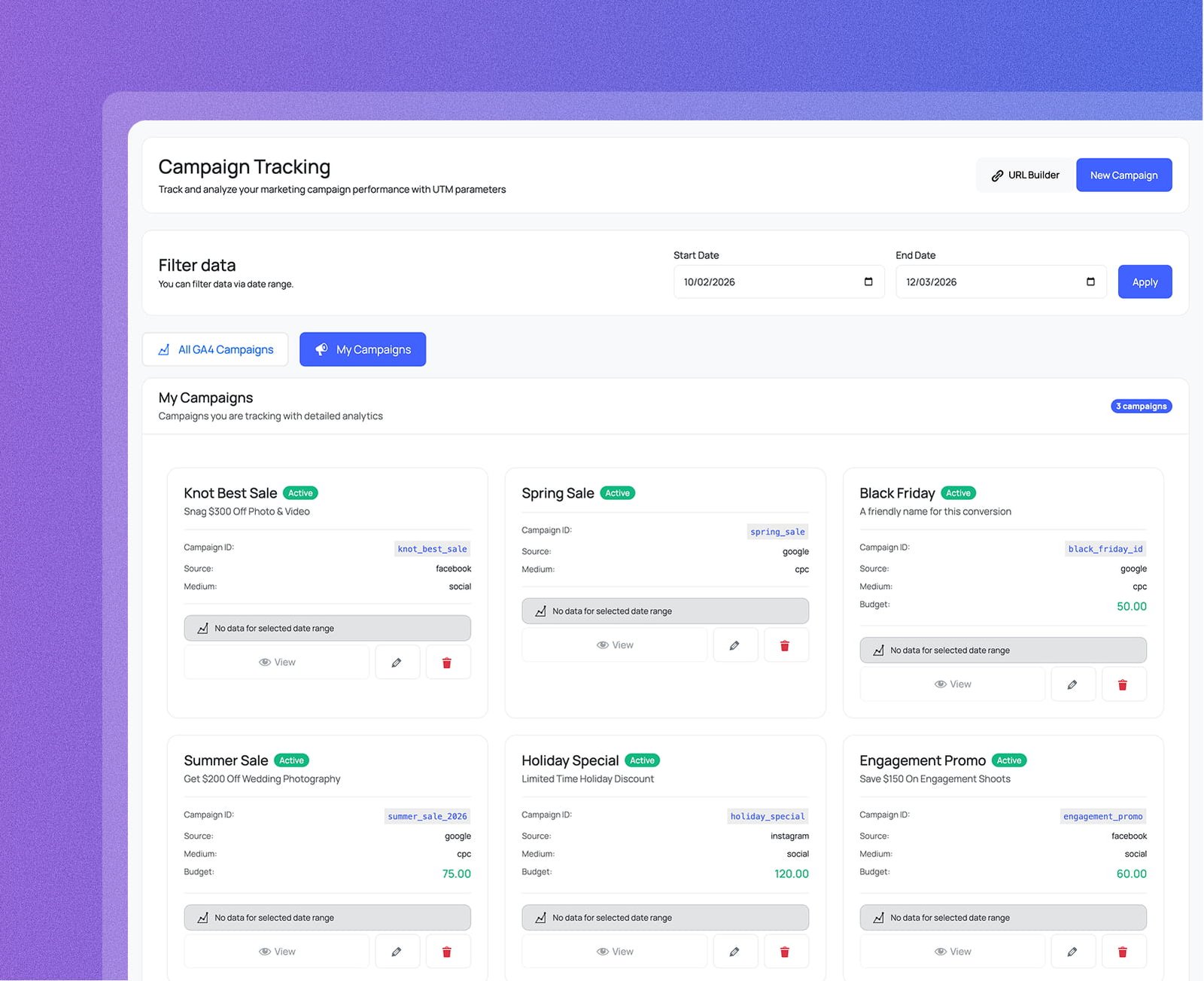Screen dimensions: 1204x981
Task: Select the My Campaigns tab
Action: point(363,349)
